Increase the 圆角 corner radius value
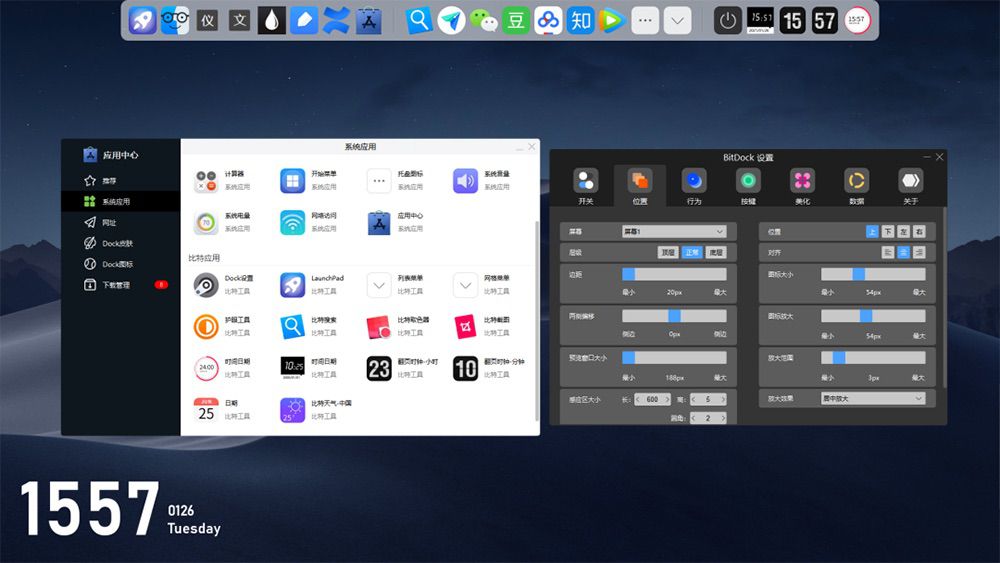This screenshot has height=563, width=1000. click(x=723, y=418)
